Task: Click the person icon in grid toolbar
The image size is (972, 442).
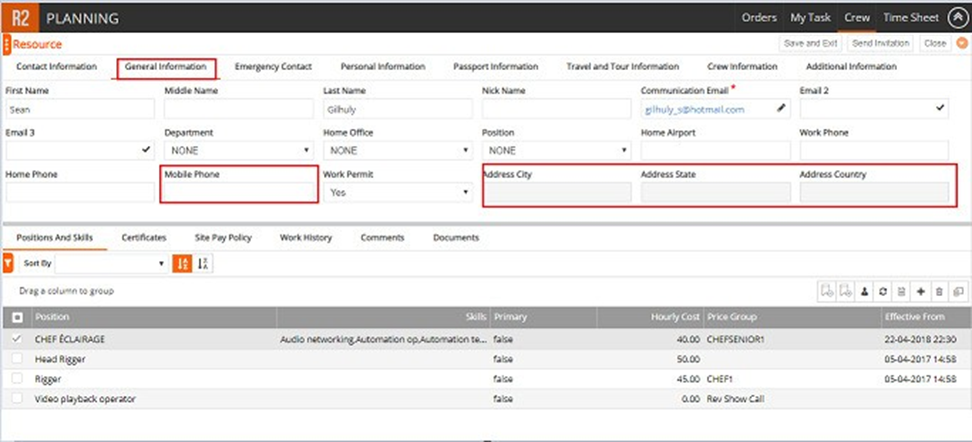Action: click(x=864, y=291)
